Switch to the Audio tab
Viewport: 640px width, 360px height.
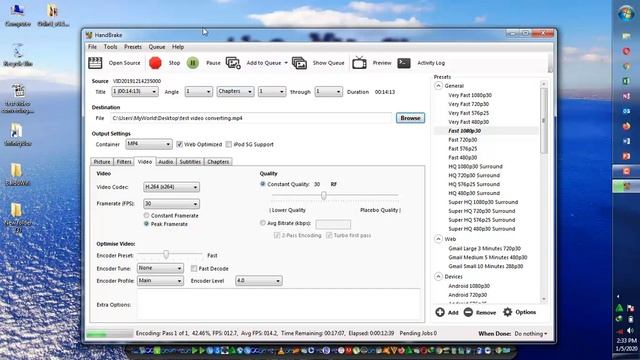165,162
